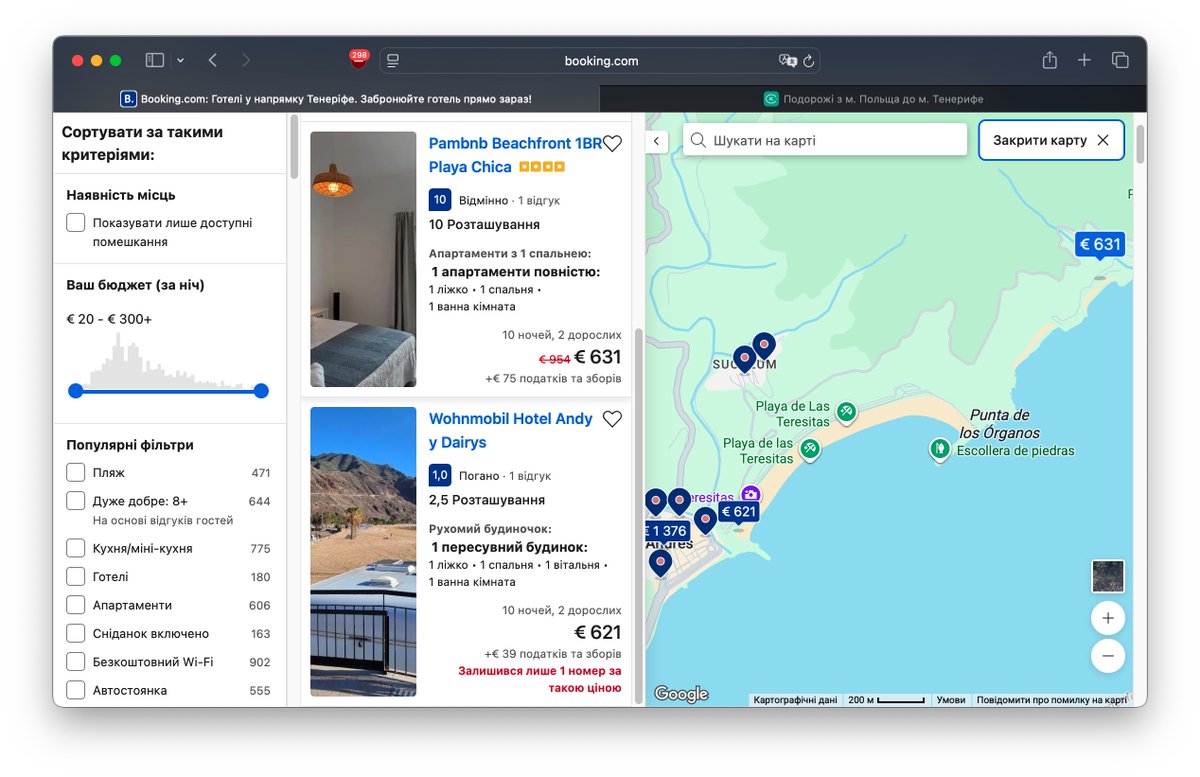This screenshot has width=1200, height=777.
Task: Tick the Сніданок включено checkbox
Action: [75, 633]
